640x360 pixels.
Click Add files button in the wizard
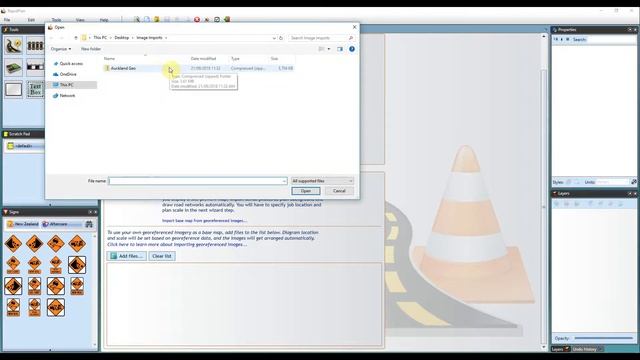127,256
